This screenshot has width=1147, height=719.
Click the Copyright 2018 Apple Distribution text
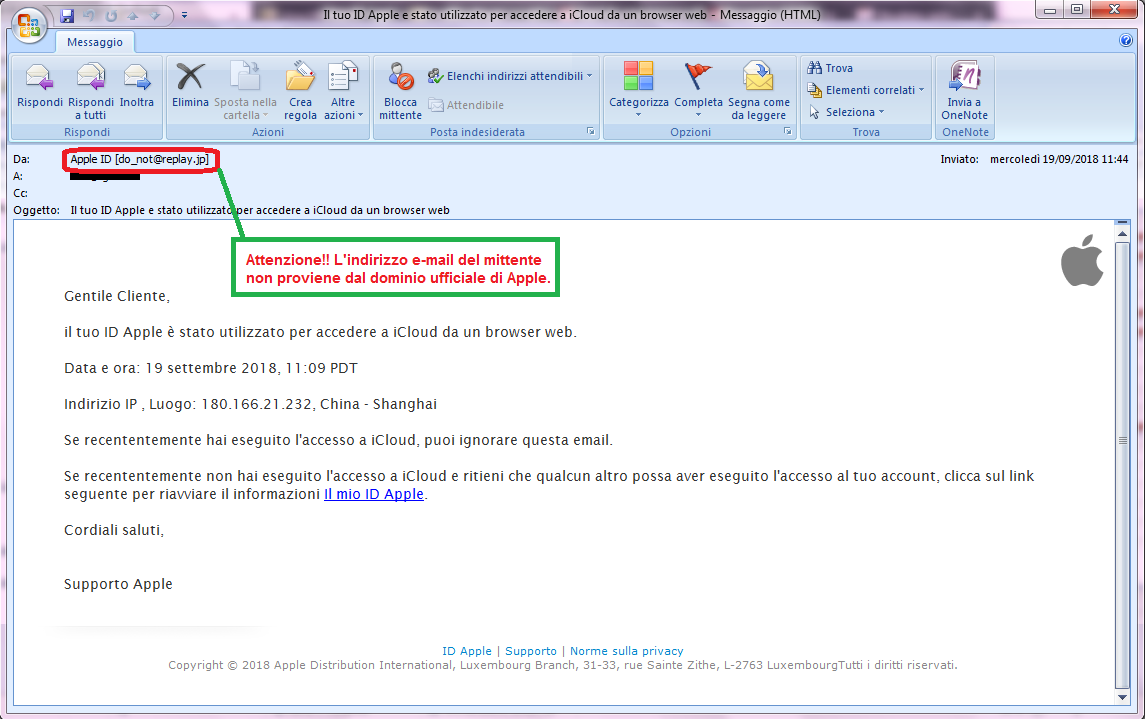pyautogui.click(x=563, y=665)
